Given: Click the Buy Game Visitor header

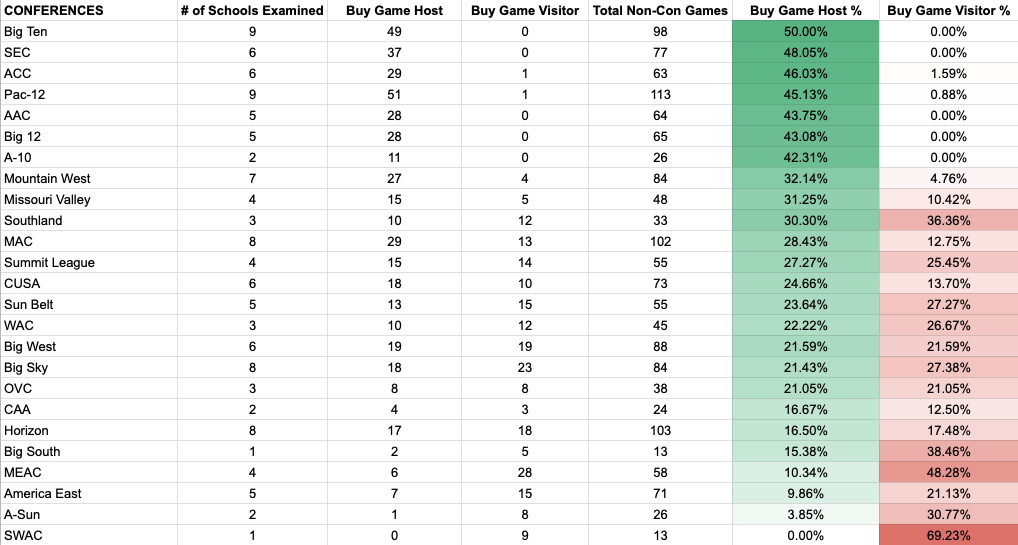Looking at the screenshot, I should (x=525, y=10).
